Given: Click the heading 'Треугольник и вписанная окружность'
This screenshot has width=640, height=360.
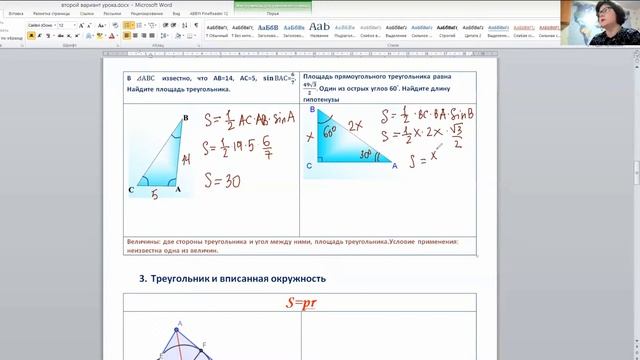Looking at the screenshot, I should click(x=238, y=279).
